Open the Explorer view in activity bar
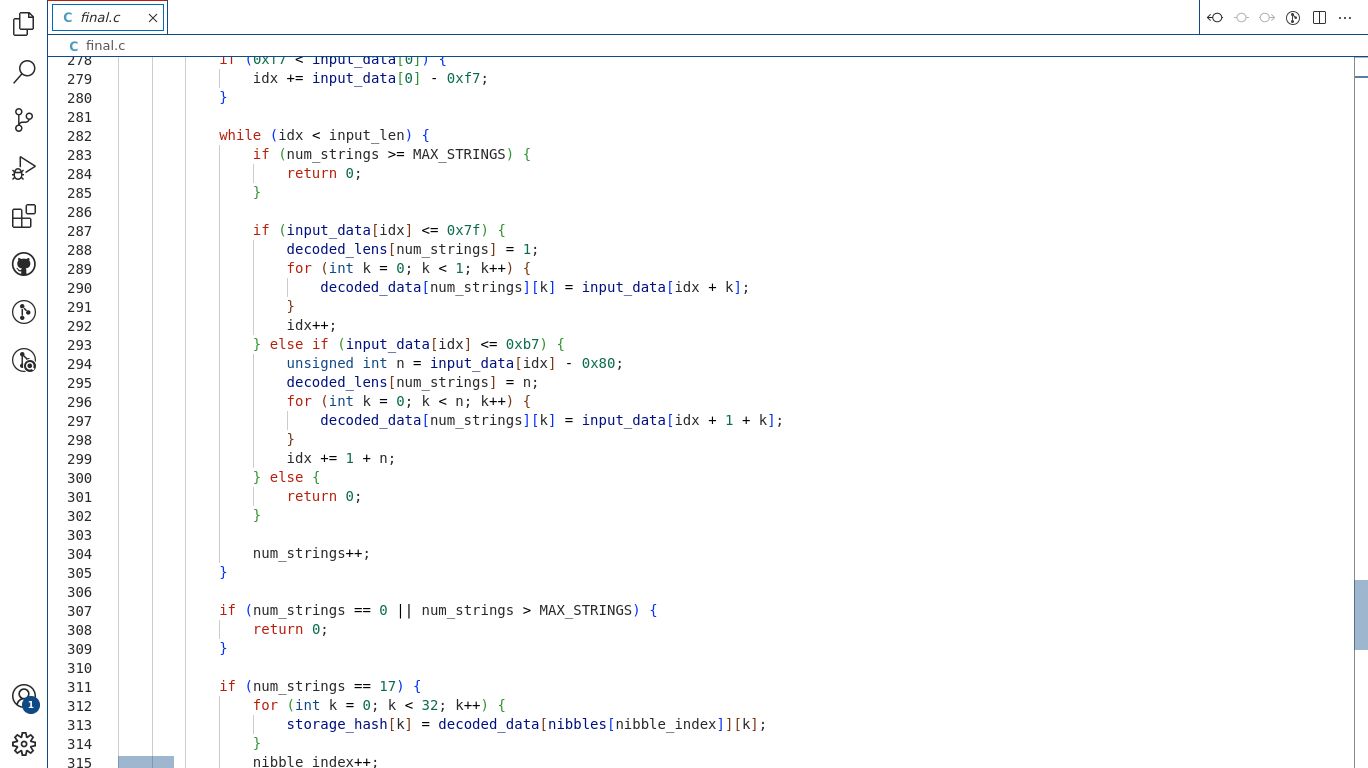The image size is (1368, 768). point(24,24)
